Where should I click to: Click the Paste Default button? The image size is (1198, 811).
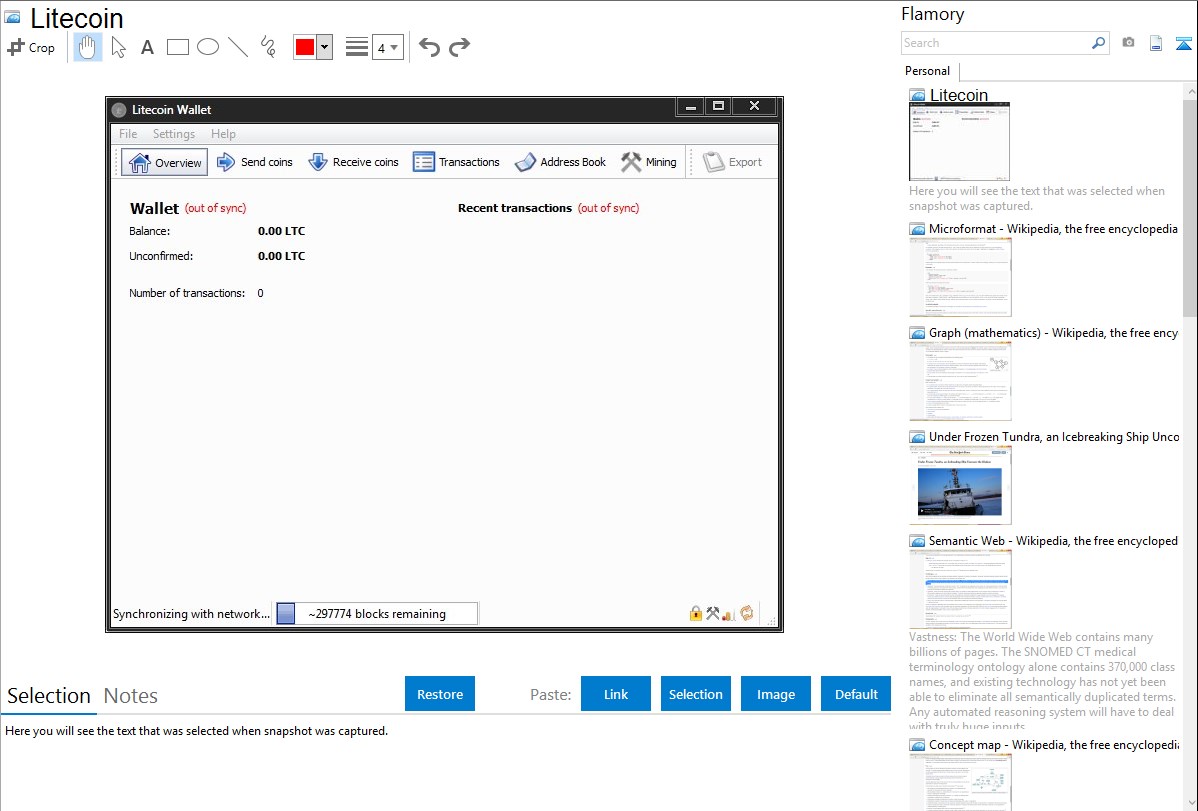point(856,694)
